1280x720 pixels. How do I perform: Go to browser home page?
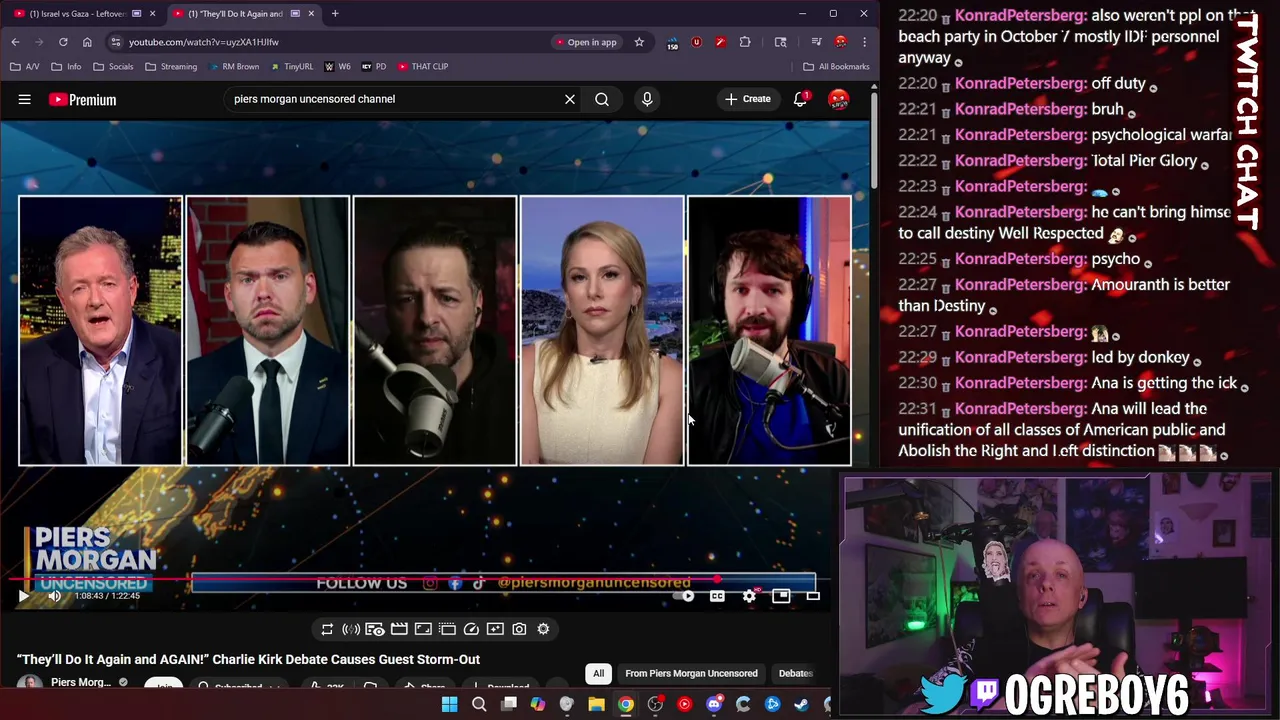tap(87, 42)
